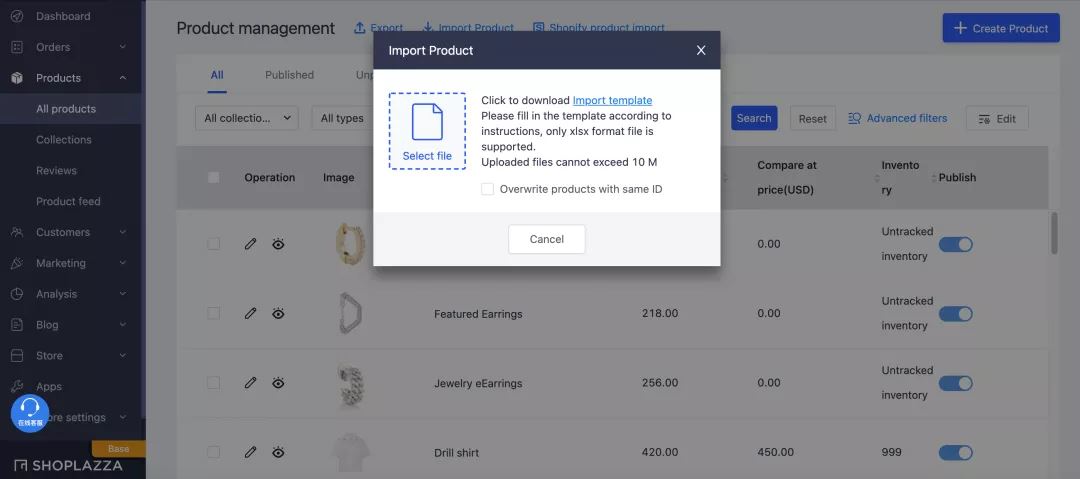Open the All collections dropdown
This screenshot has width=1080, height=479.
click(247, 119)
